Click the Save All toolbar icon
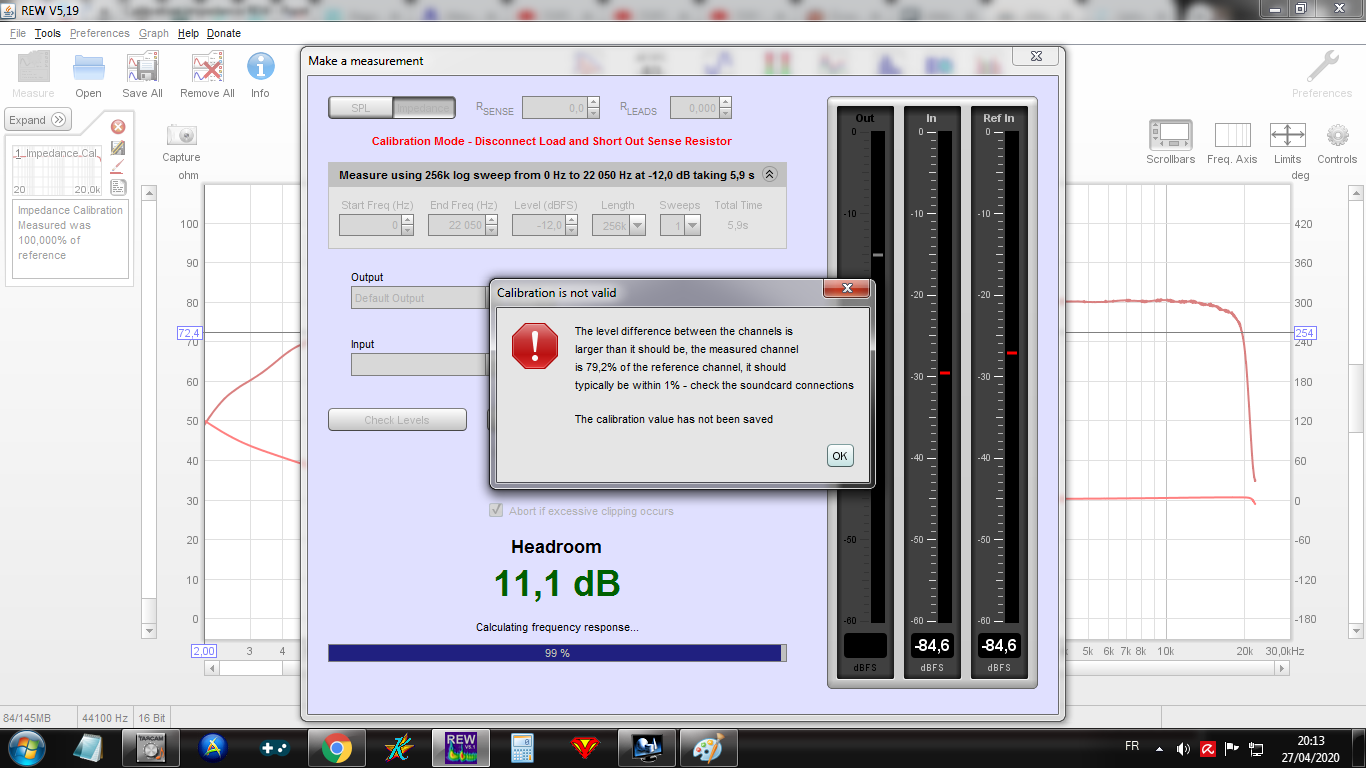Screen dimensions: 1366x768 pyautogui.click(x=142, y=75)
